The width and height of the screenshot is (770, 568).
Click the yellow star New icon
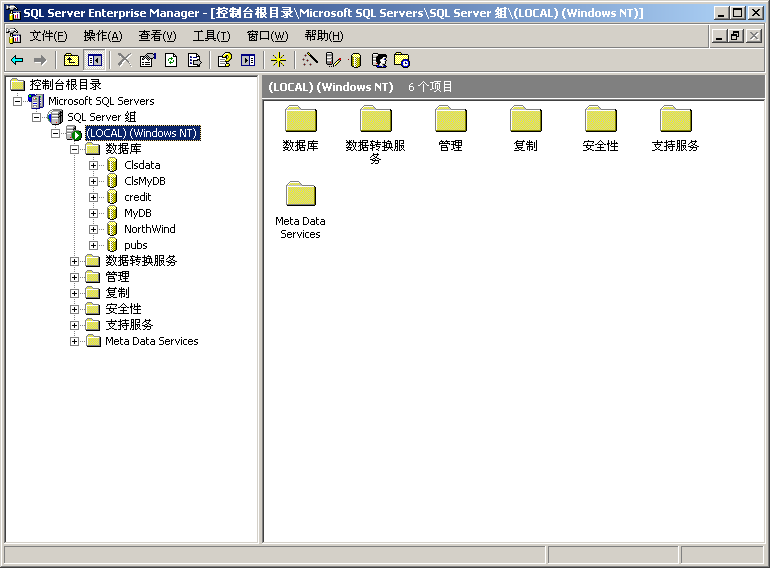(x=278, y=60)
